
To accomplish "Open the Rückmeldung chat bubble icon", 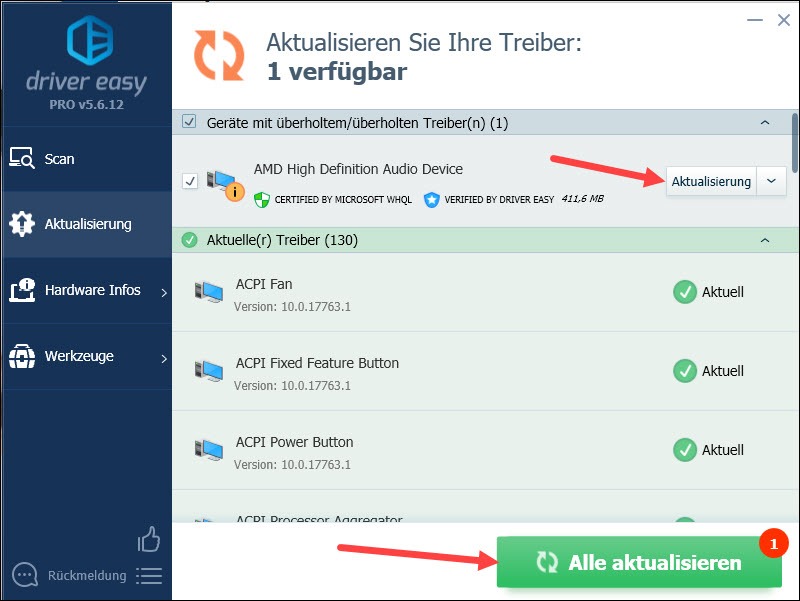I will (24, 575).
